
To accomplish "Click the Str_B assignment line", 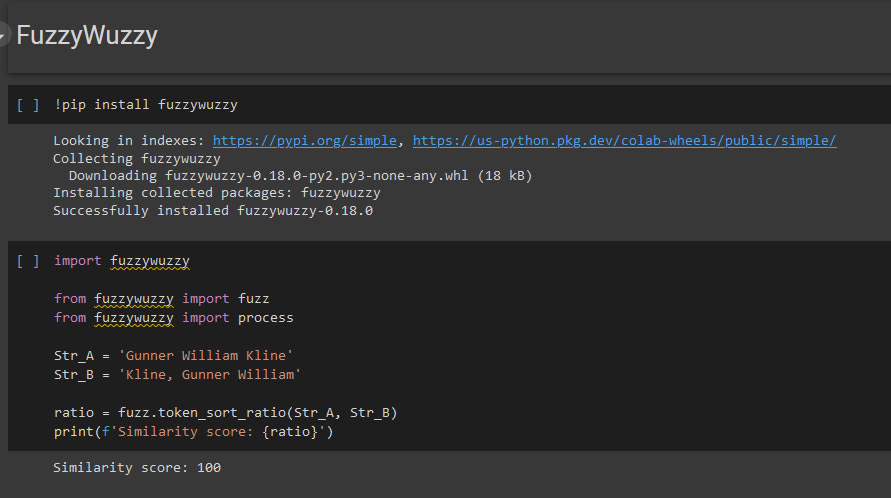I will (177, 375).
